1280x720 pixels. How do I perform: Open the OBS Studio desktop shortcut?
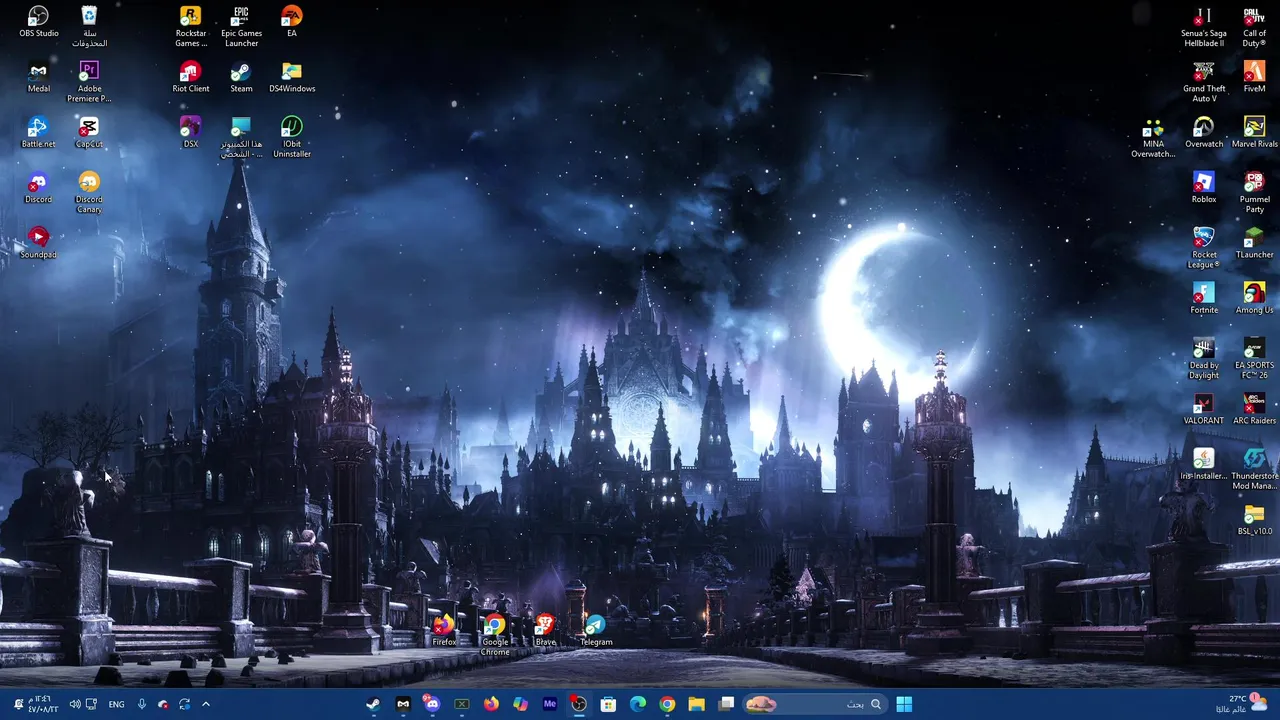point(38,22)
